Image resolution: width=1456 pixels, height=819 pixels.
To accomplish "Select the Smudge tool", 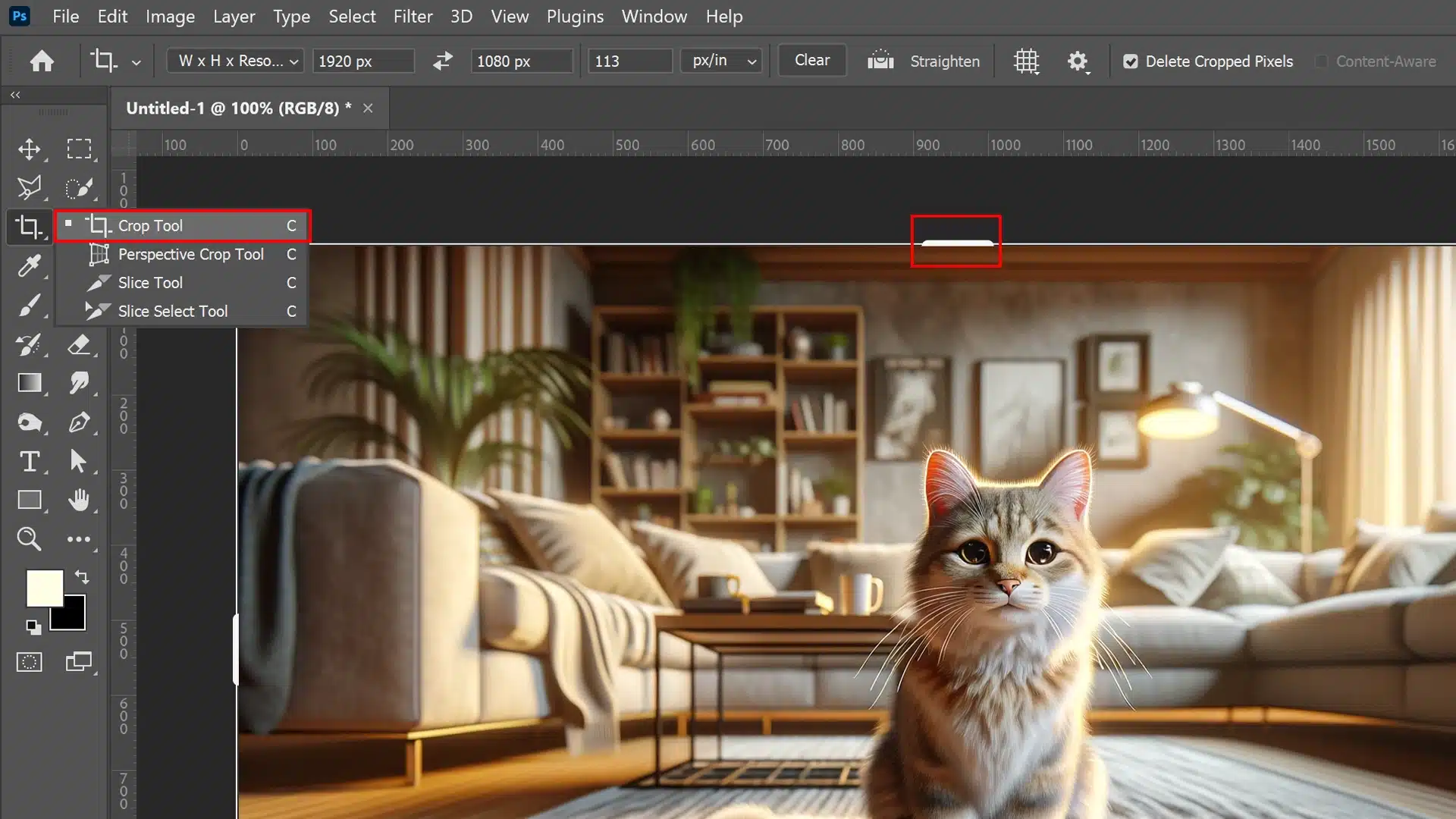I will pyautogui.click(x=79, y=383).
